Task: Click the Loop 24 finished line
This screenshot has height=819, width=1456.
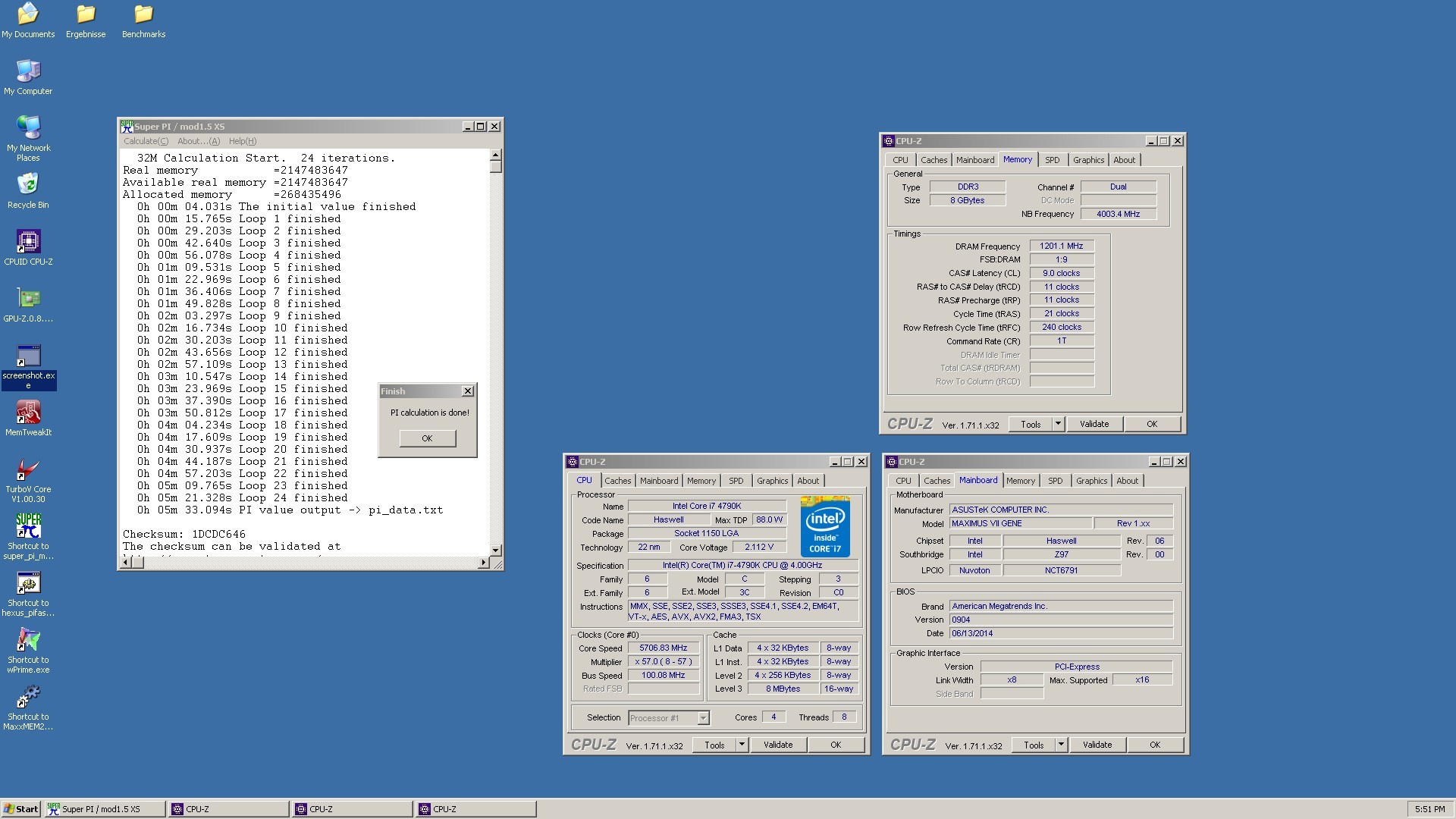Action: pos(242,497)
